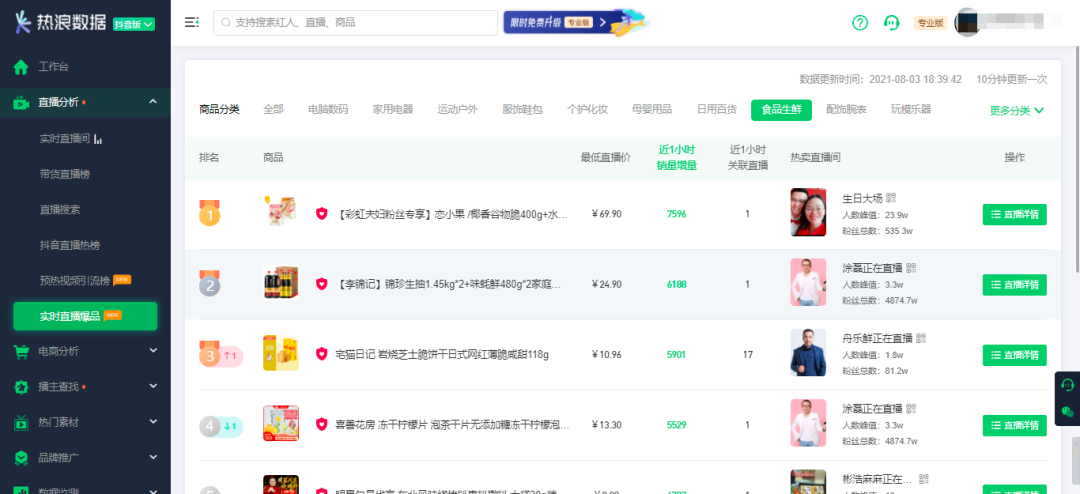Click the gold rank 1 medal icon
The height and width of the screenshot is (494, 1080).
(209, 213)
